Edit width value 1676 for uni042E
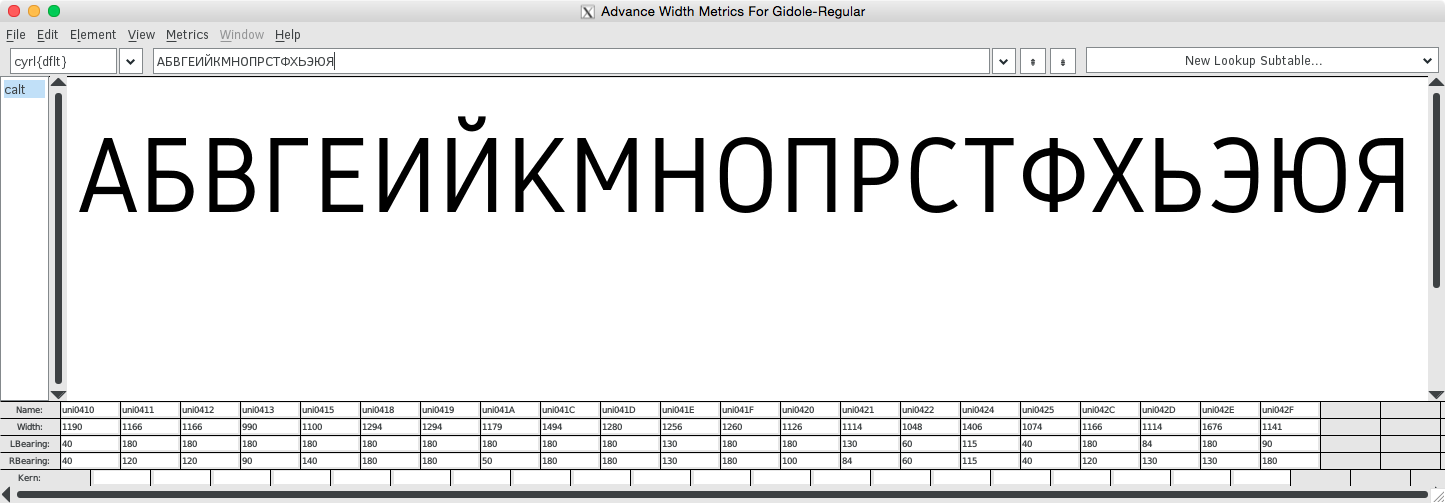The height and width of the screenshot is (503, 1445). coord(1230,427)
